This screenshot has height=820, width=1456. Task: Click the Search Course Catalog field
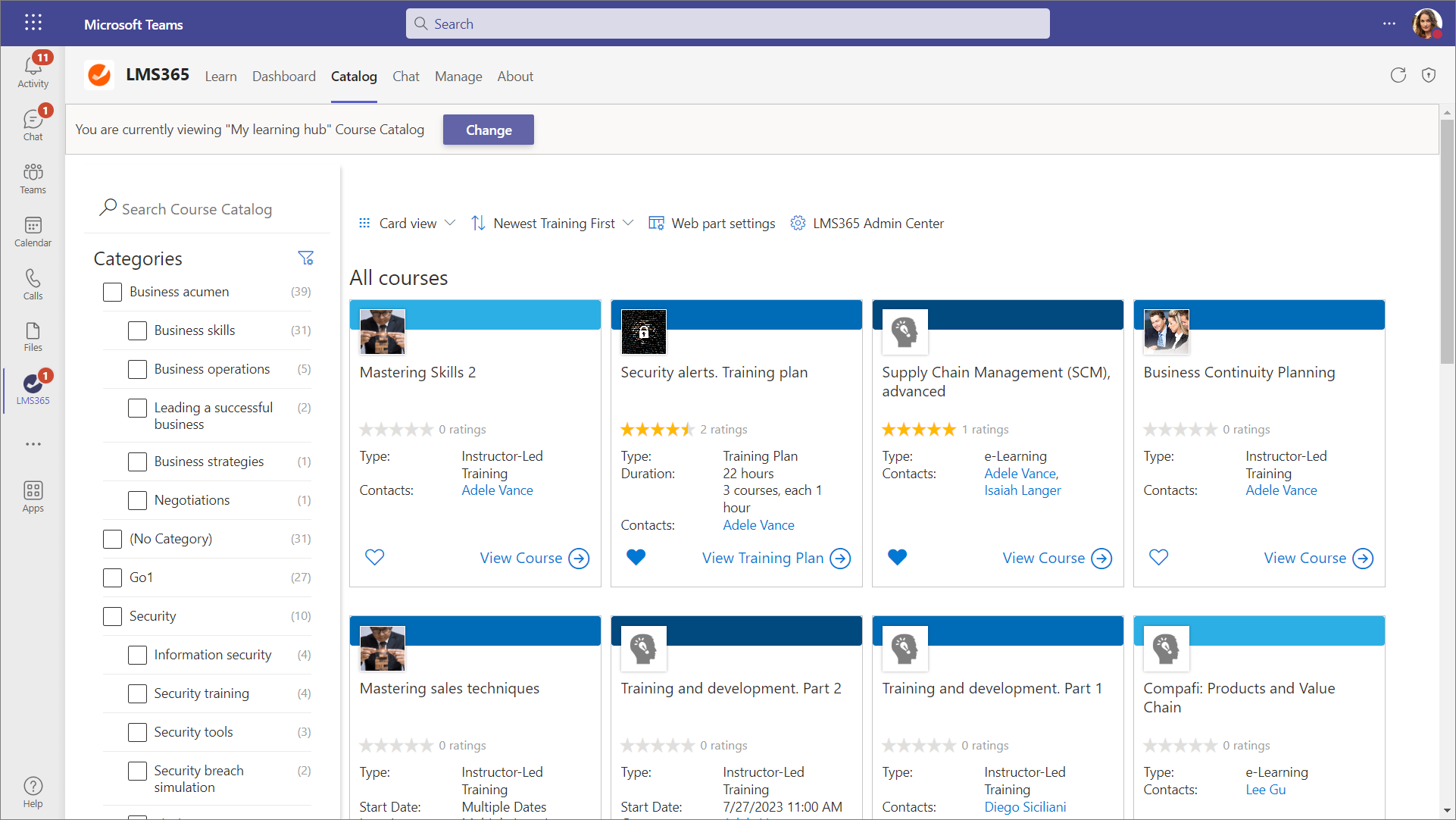pyautogui.click(x=197, y=209)
